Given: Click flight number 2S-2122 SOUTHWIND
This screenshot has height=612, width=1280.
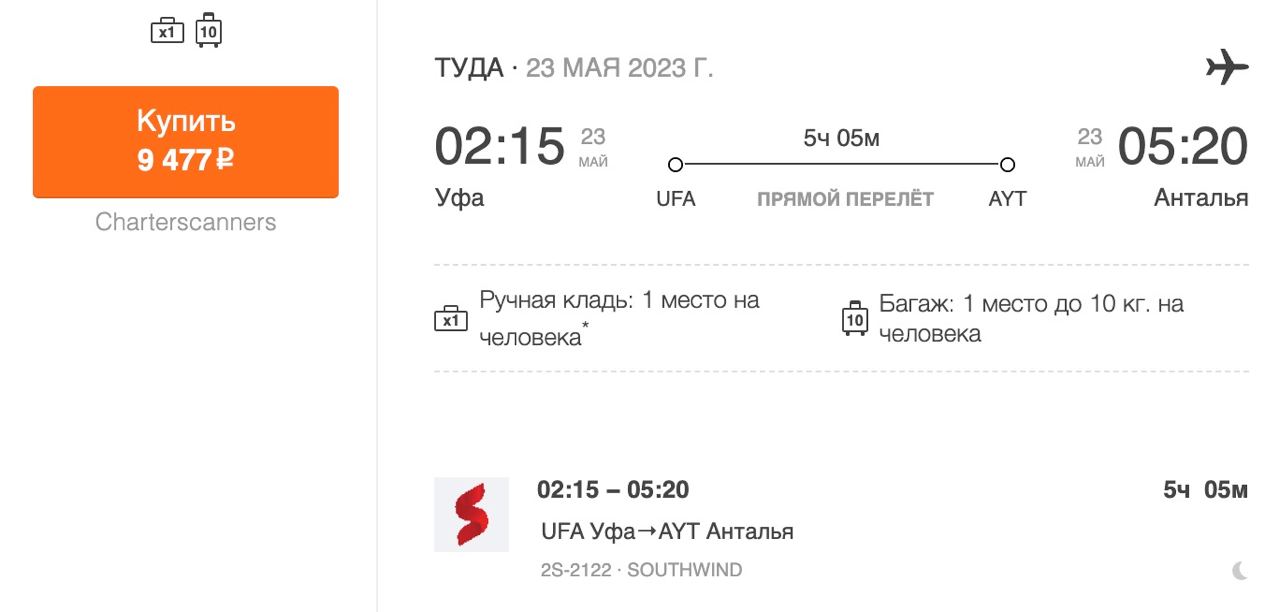Looking at the screenshot, I should point(641,570).
